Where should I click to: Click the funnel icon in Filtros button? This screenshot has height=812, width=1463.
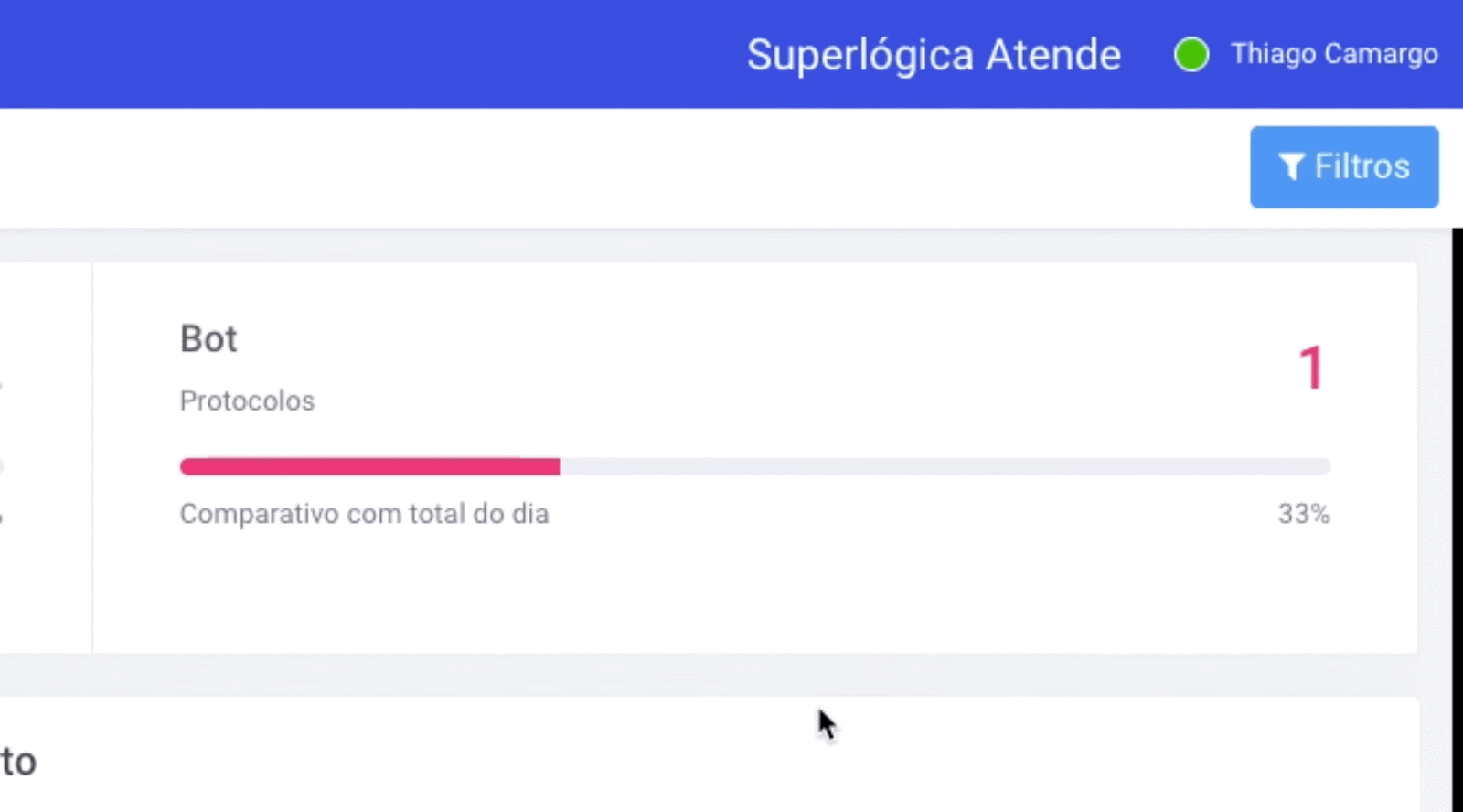pos(1291,167)
